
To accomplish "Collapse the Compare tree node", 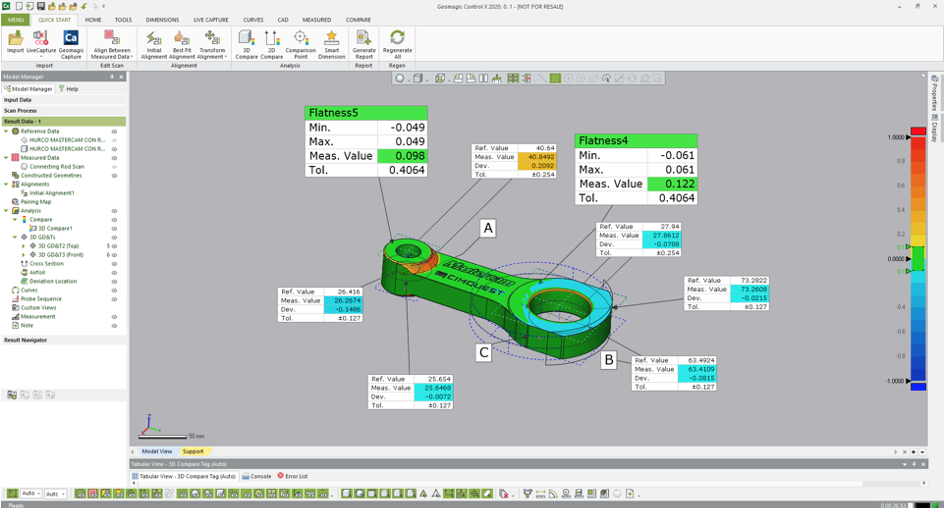I will click(15, 219).
